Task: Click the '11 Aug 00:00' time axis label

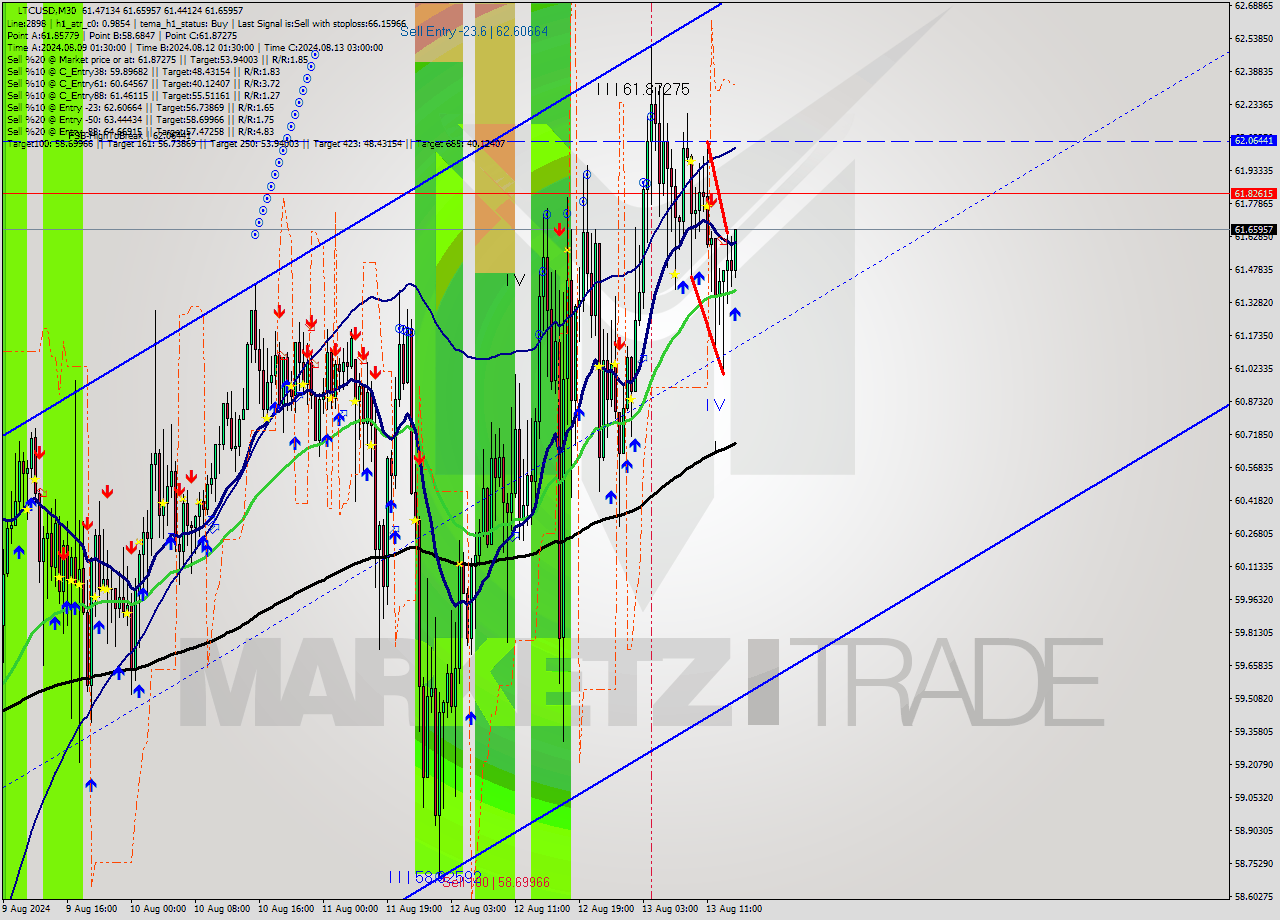Action: (x=350, y=909)
